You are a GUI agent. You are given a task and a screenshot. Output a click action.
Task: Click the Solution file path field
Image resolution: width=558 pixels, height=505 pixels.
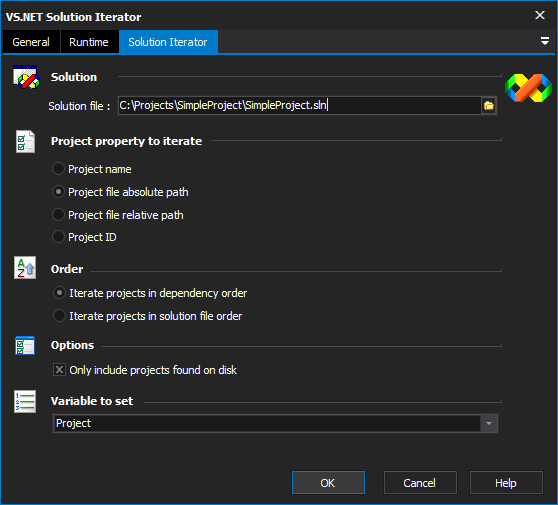click(299, 105)
